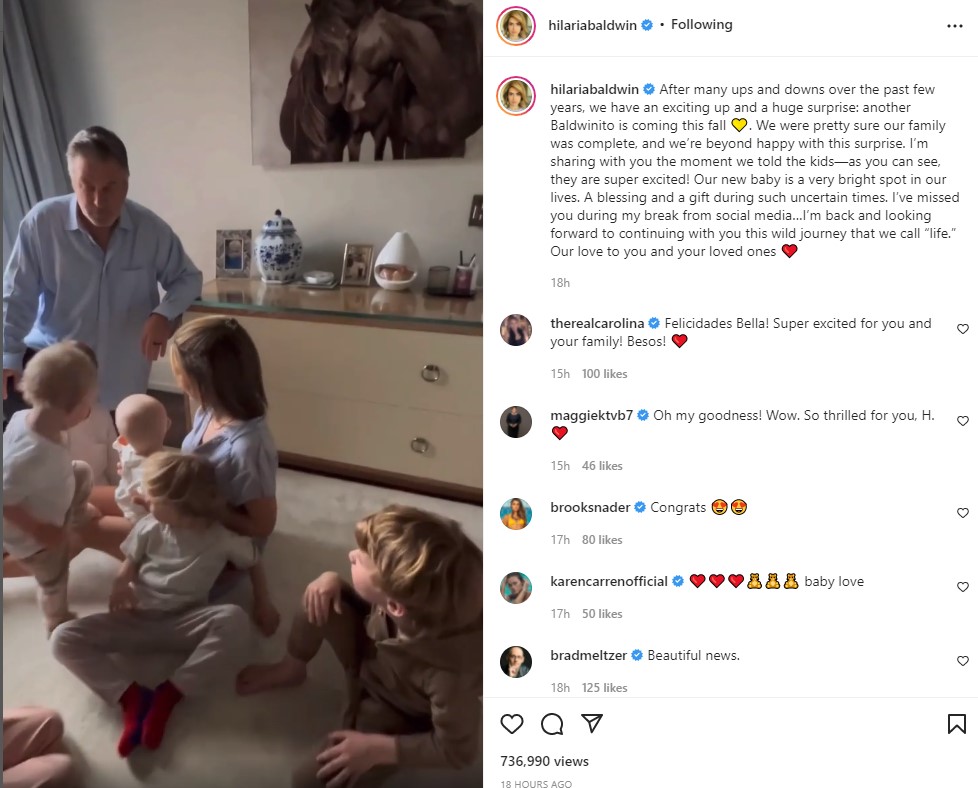Like karencarrenofficial's baby love comment

[x=962, y=587]
